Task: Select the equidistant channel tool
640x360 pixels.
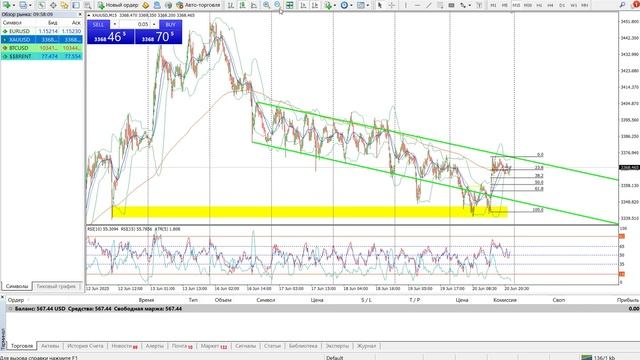Action: tap(440, 5)
